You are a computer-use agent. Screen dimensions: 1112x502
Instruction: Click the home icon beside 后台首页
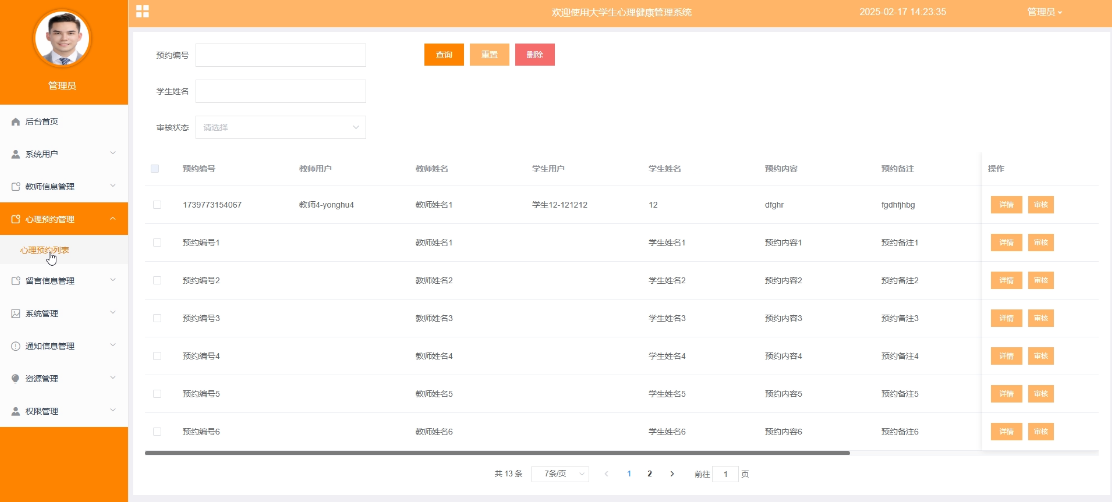click(x=16, y=122)
